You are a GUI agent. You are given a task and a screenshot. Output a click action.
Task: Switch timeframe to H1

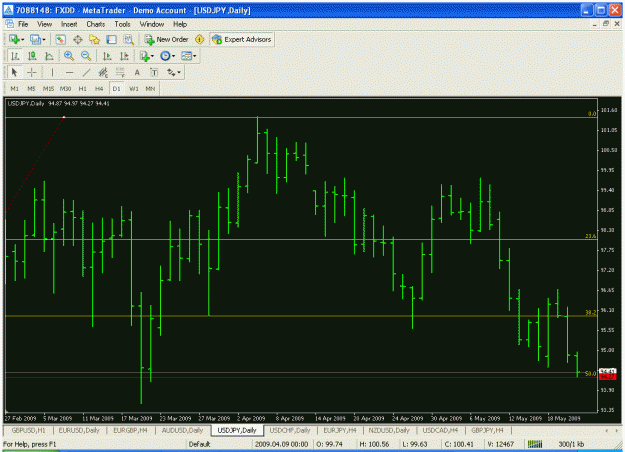coord(83,89)
